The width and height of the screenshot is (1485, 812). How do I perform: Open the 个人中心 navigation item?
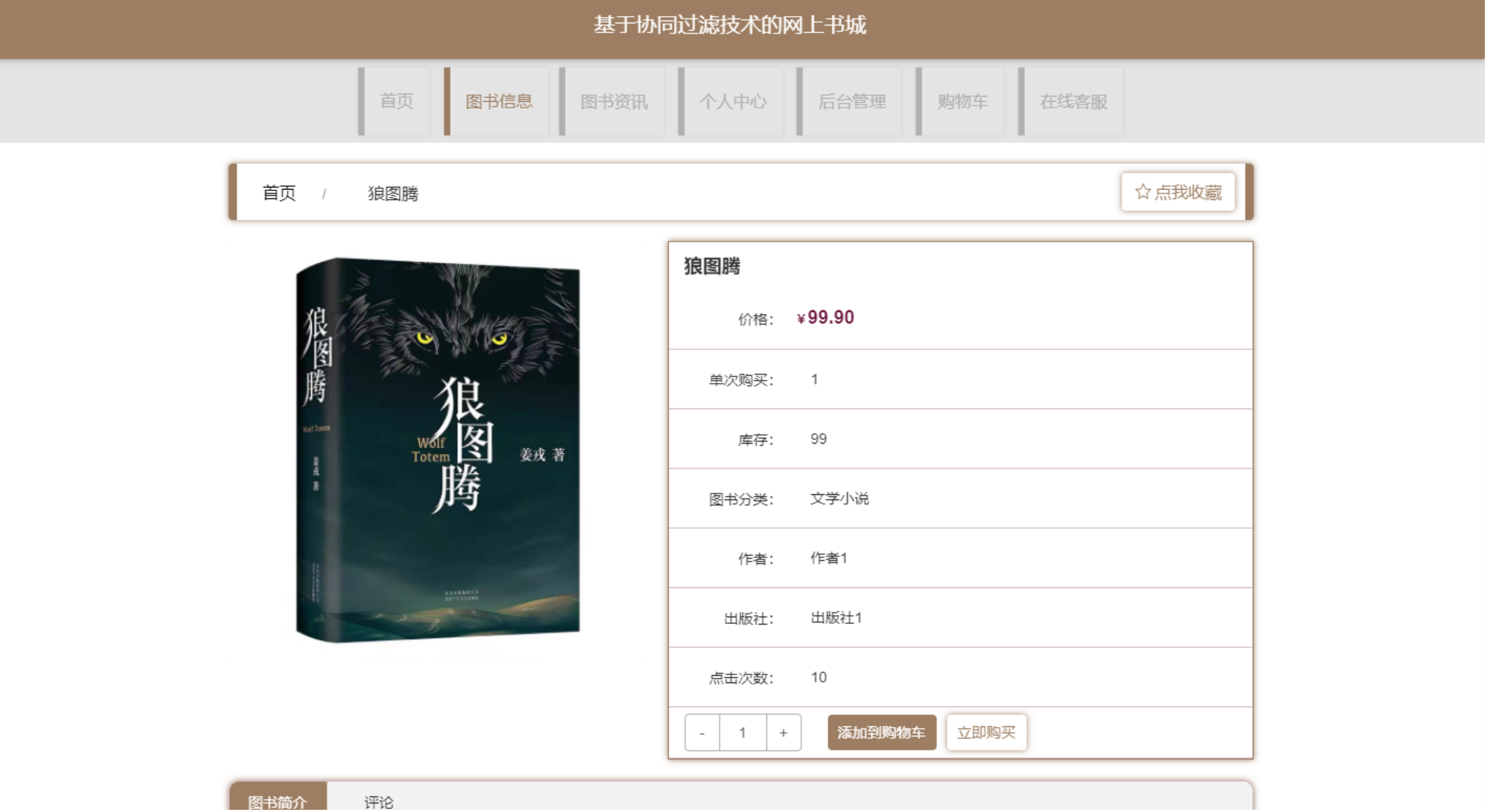coord(731,101)
